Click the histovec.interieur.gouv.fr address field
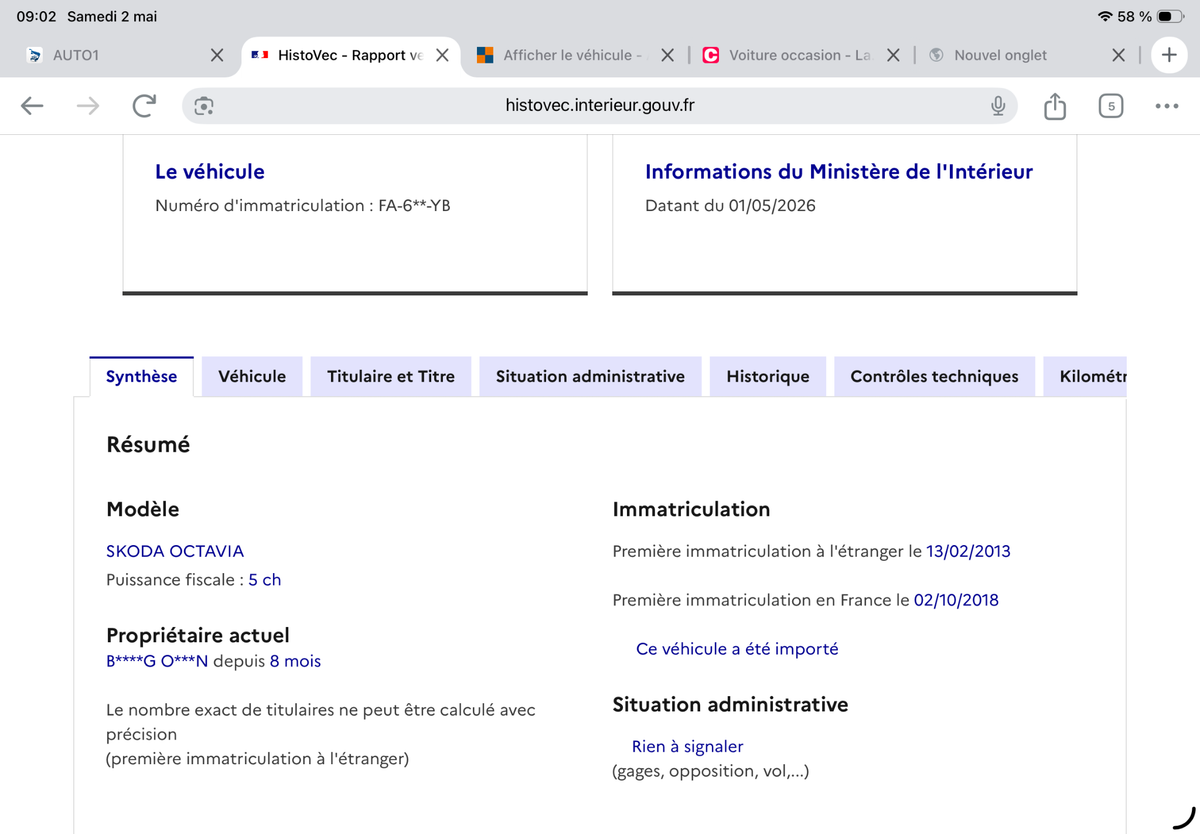Image resolution: width=1200 pixels, height=834 pixels. coord(600,106)
